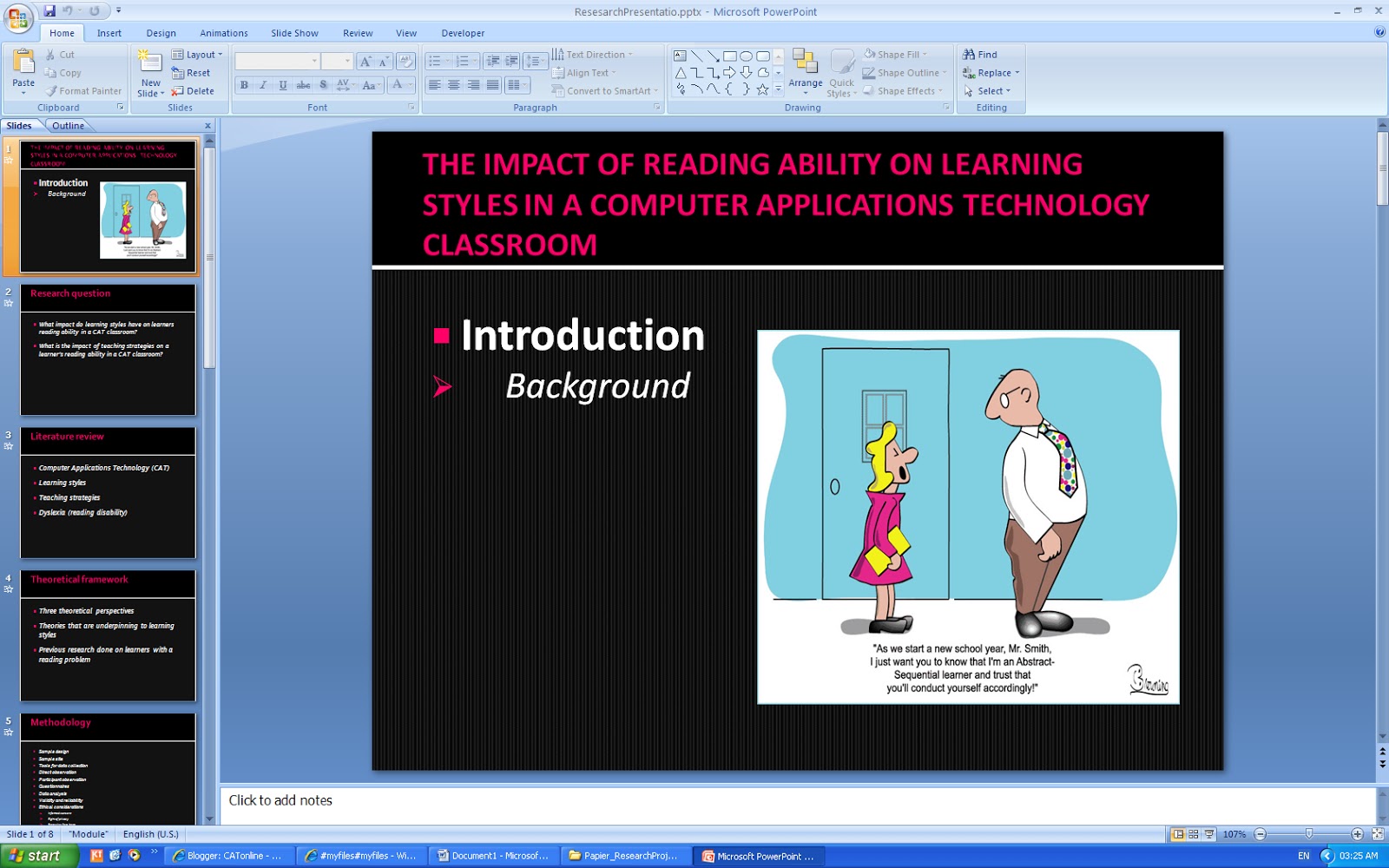Switch to Document1 Microsoft Word taskbar button
The height and width of the screenshot is (868, 1389).
click(492, 856)
